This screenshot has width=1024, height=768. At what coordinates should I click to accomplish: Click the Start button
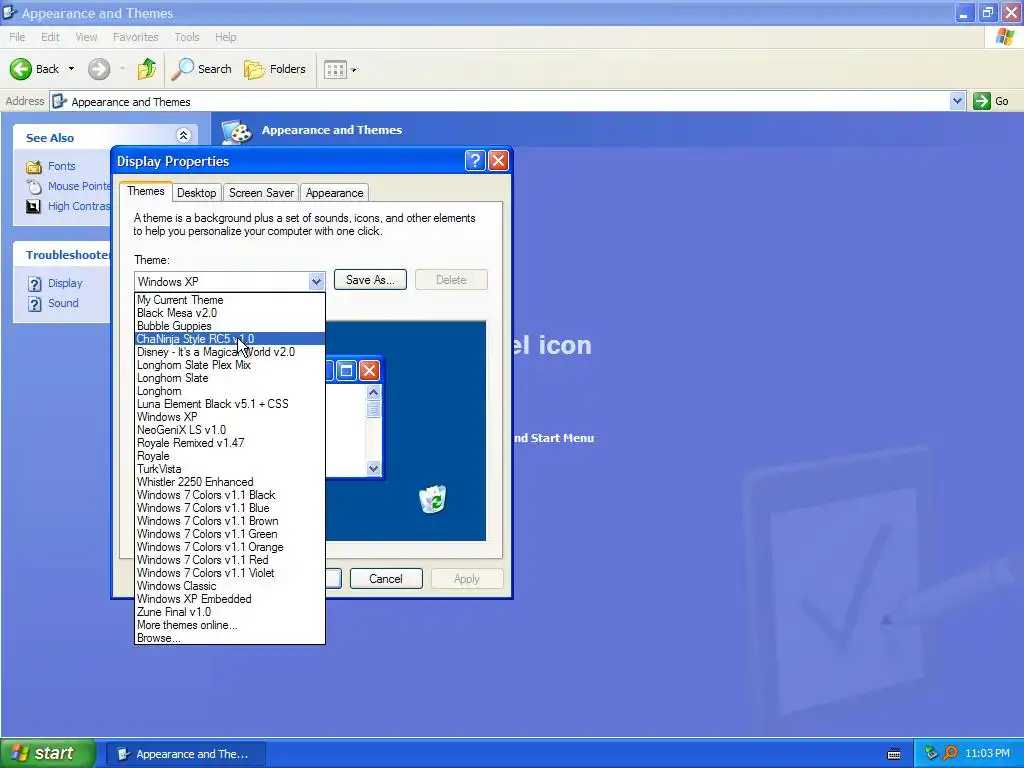pyautogui.click(x=48, y=754)
